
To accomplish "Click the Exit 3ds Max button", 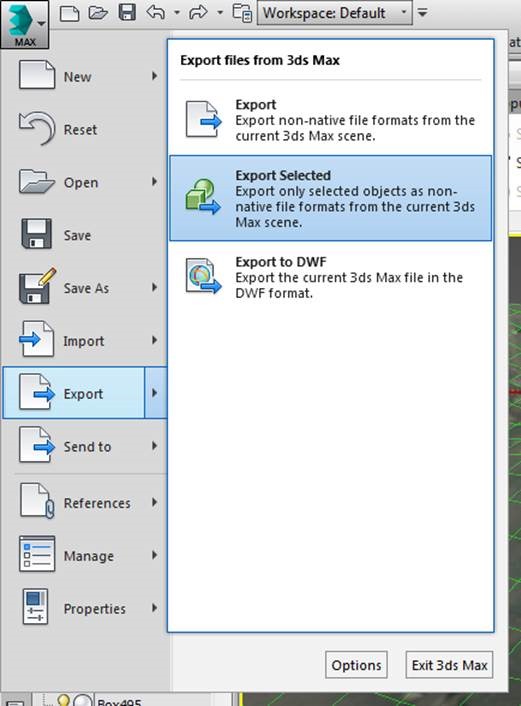I will [x=449, y=665].
